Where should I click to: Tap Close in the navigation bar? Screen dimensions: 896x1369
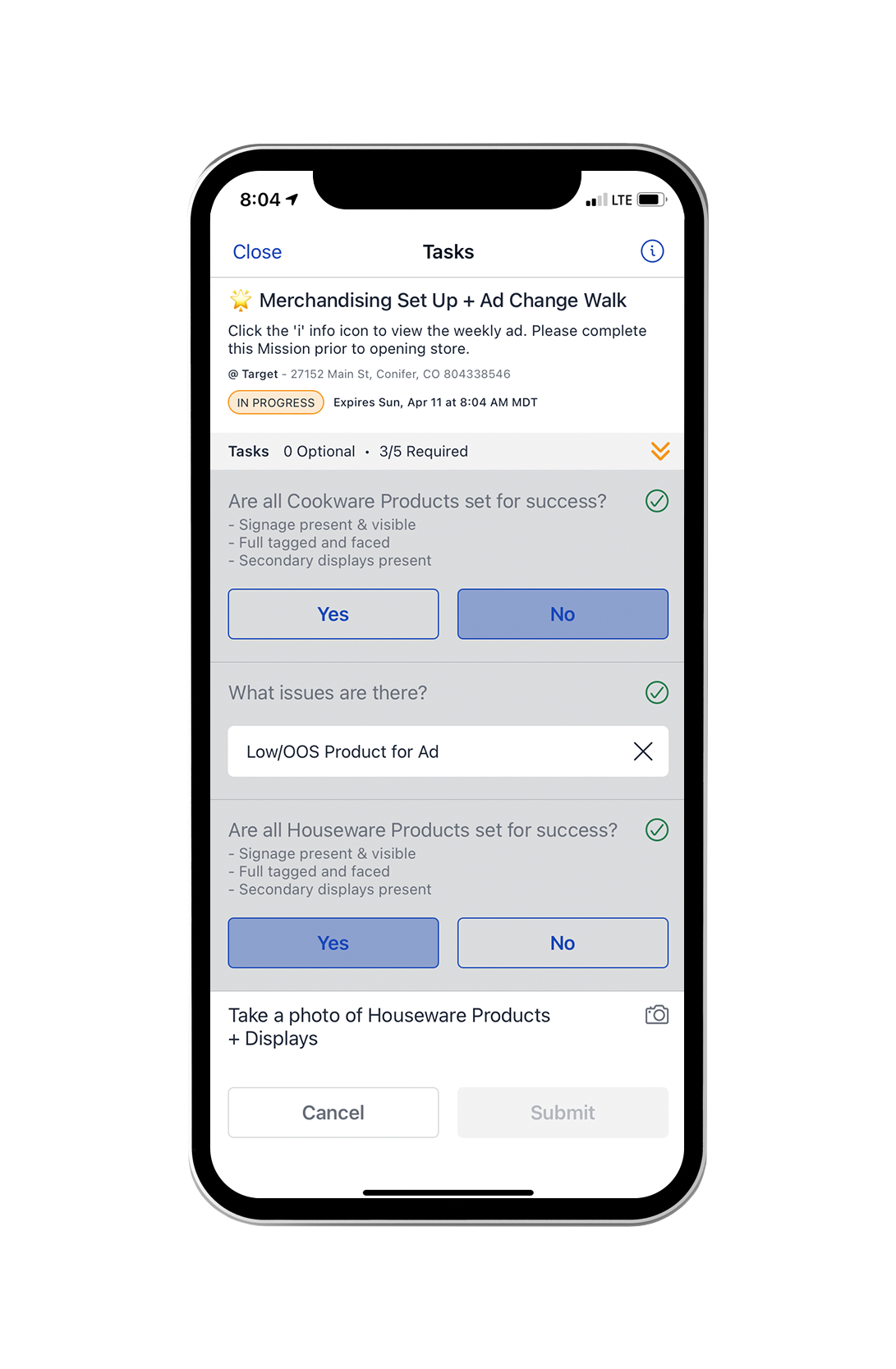[257, 252]
